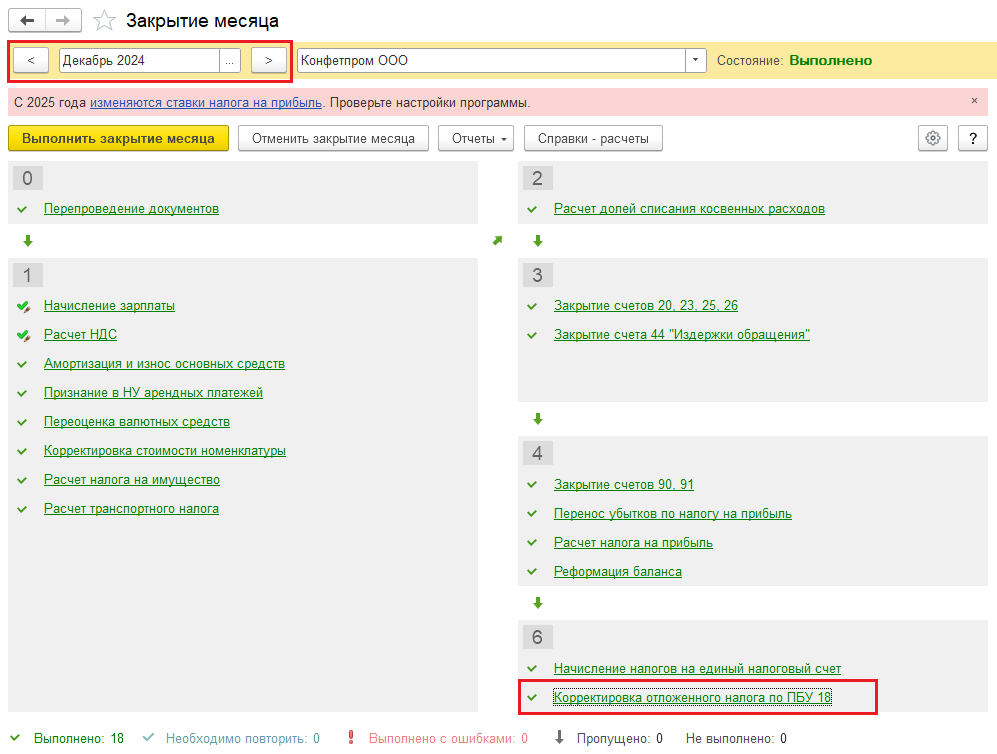Image resolution: width=997 pixels, height=754 pixels.
Task: Open Закрытие счетов 20, 23, 25, 26
Action: [x=646, y=305]
